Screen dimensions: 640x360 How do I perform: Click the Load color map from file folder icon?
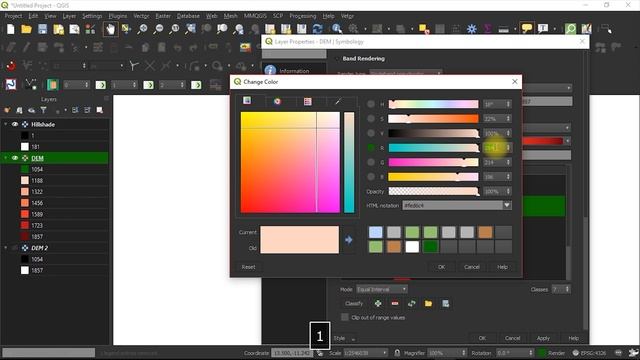coord(428,303)
